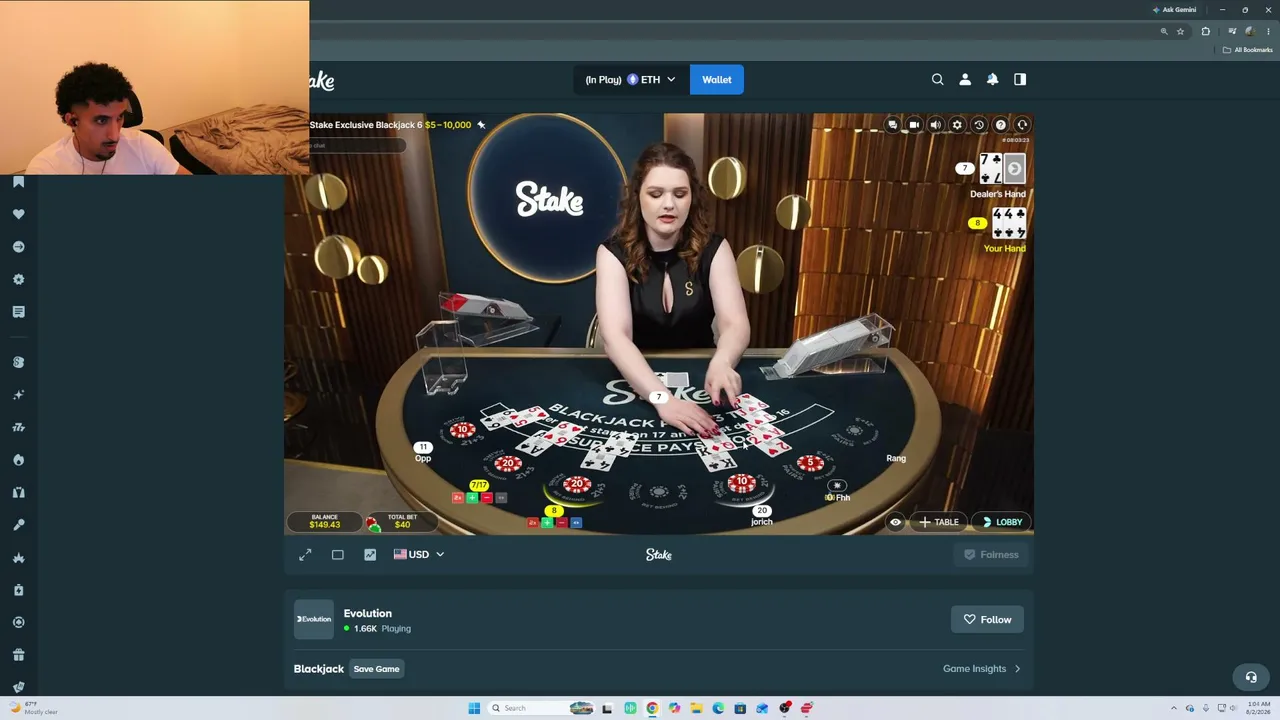Click the Ask Gemini button in Chrome
Screen dimensions: 1280x720
pyautogui.click(x=1174, y=10)
